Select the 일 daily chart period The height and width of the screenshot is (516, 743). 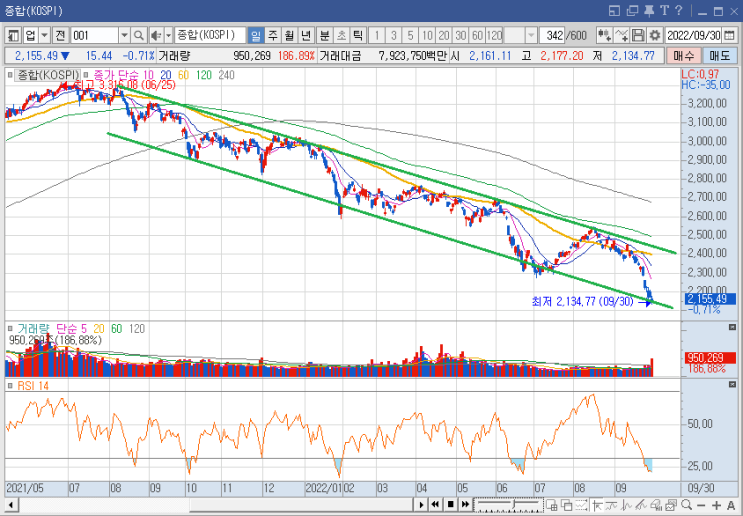[256, 35]
